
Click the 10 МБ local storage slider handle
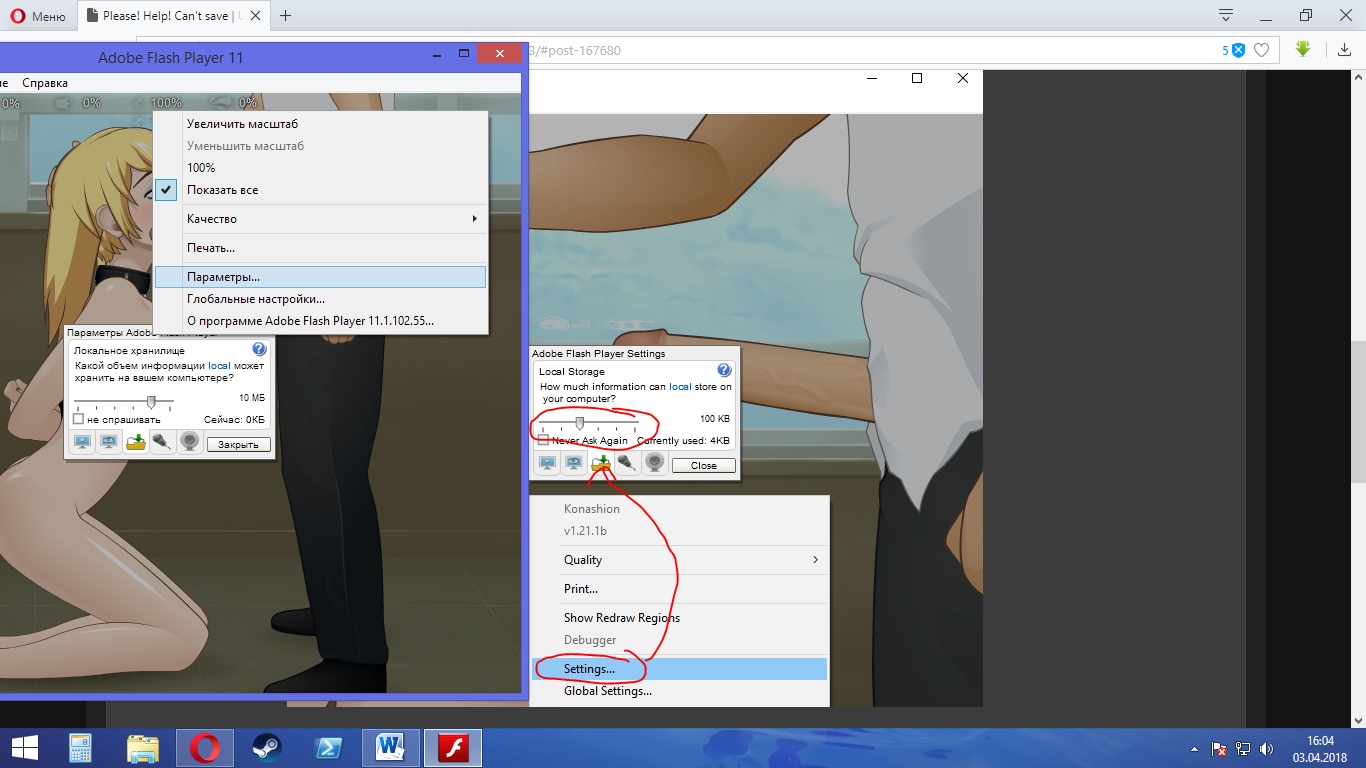pos(151,401)
